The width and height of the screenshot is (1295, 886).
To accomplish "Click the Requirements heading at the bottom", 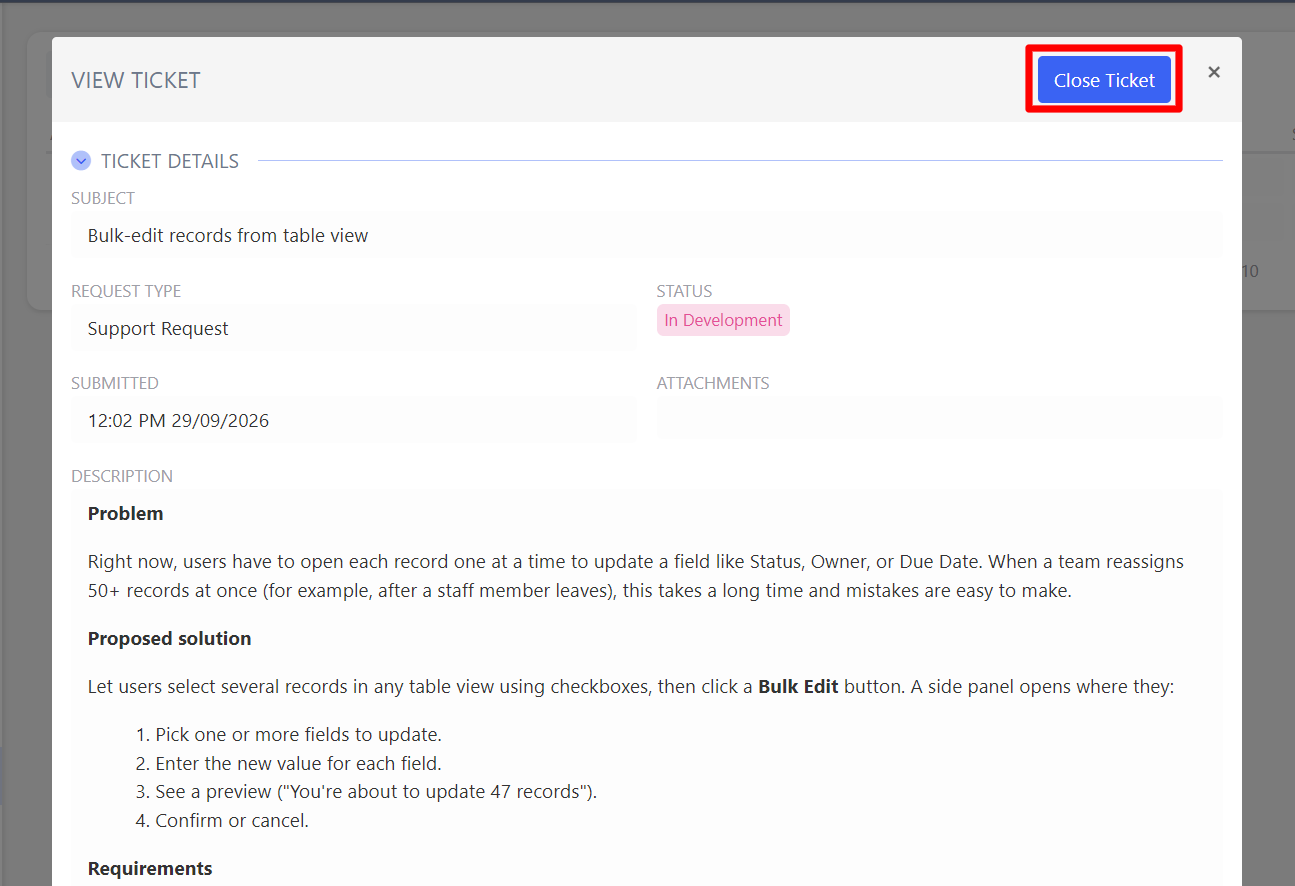I will tap(150, 869).
